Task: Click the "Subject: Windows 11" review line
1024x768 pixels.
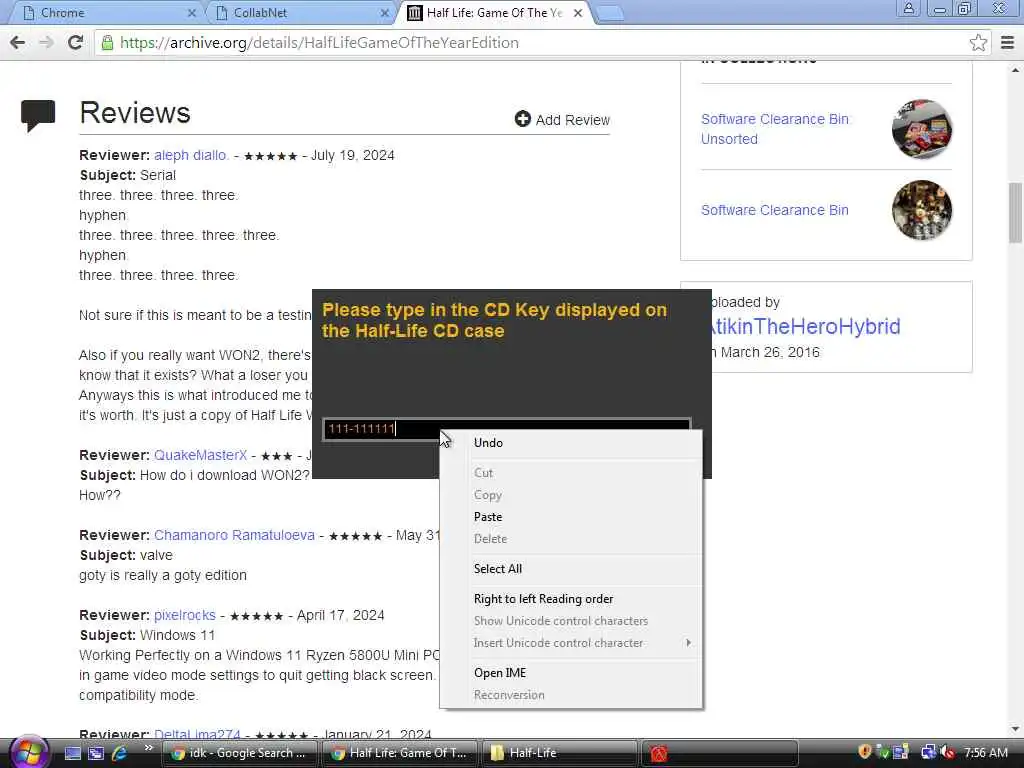Action: [x=147, y=635]
